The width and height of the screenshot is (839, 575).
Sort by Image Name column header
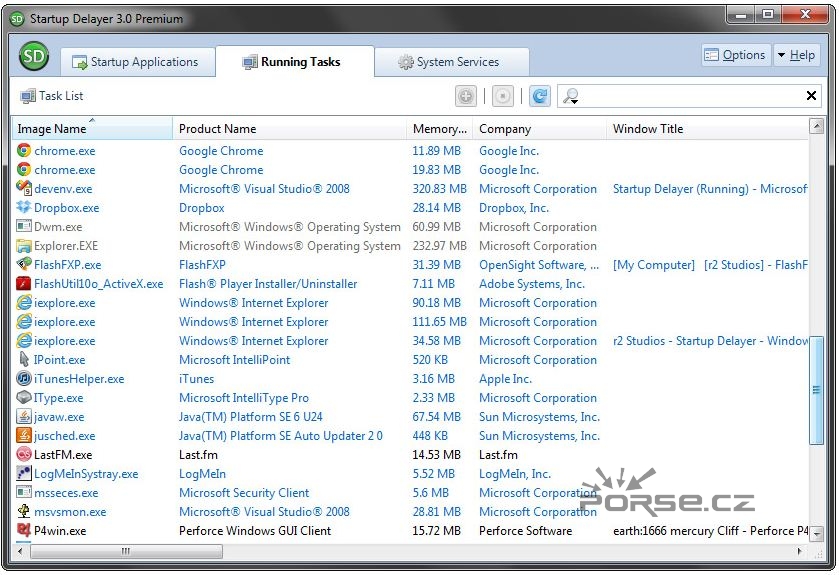pos(91,129)
